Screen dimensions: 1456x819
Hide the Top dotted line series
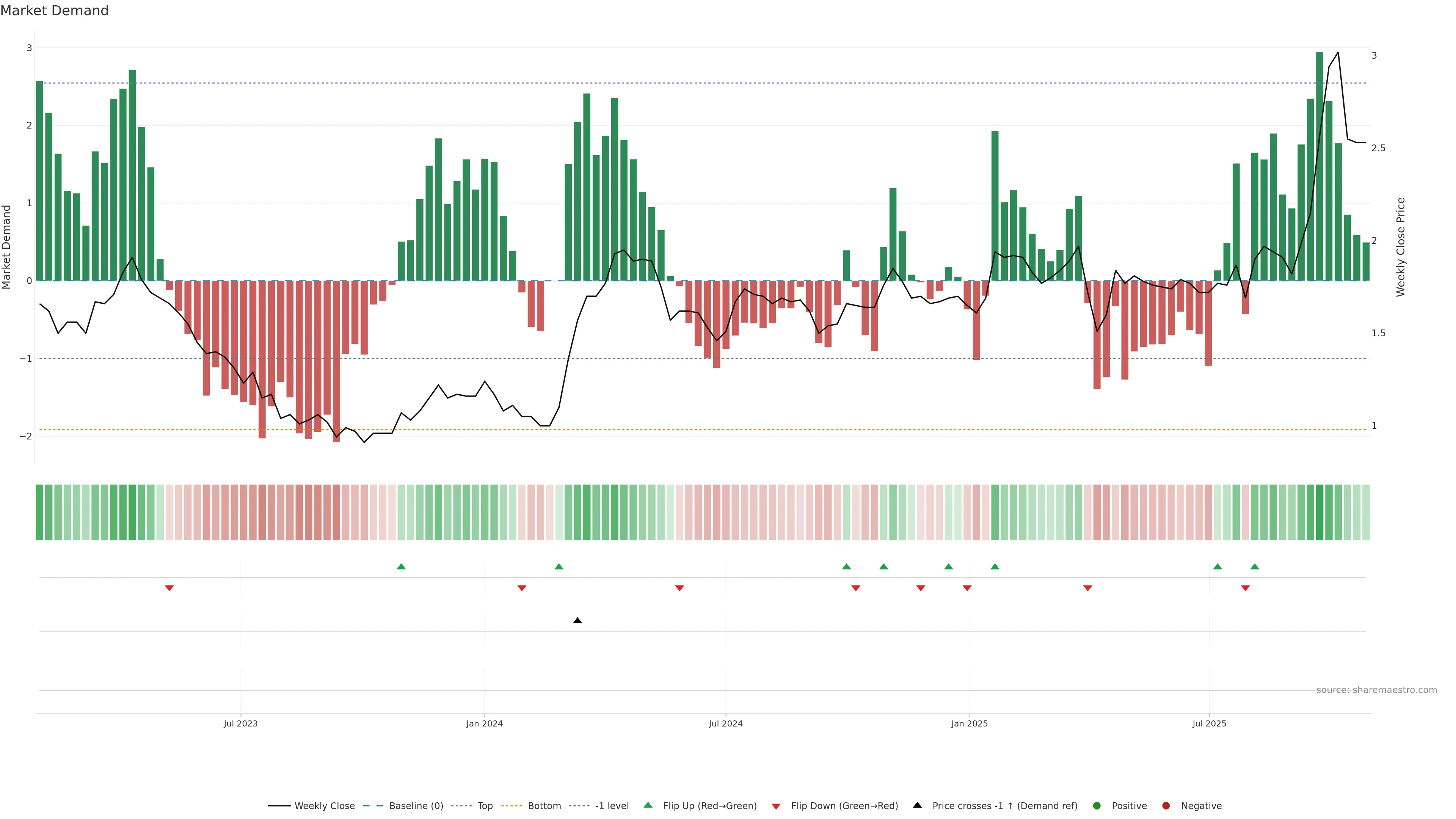(485, 806)
